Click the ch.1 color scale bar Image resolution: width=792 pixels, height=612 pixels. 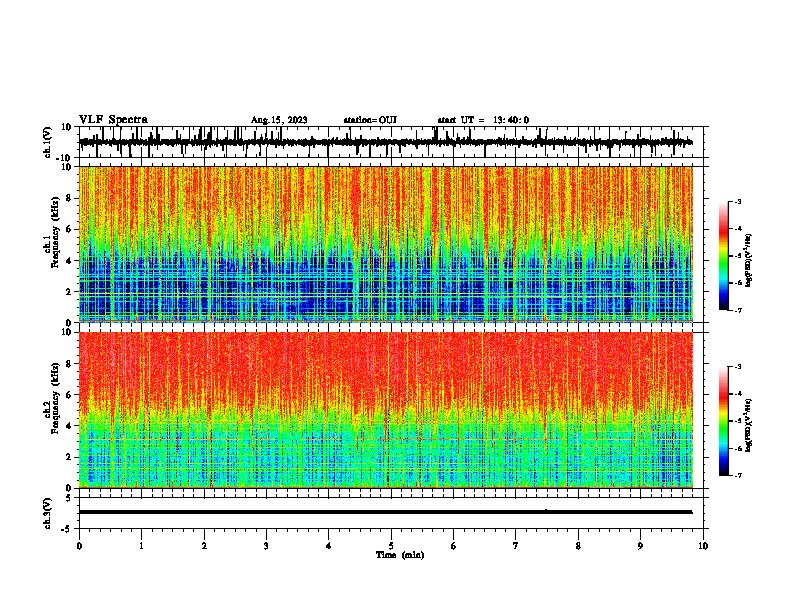[x=723, y=256]
